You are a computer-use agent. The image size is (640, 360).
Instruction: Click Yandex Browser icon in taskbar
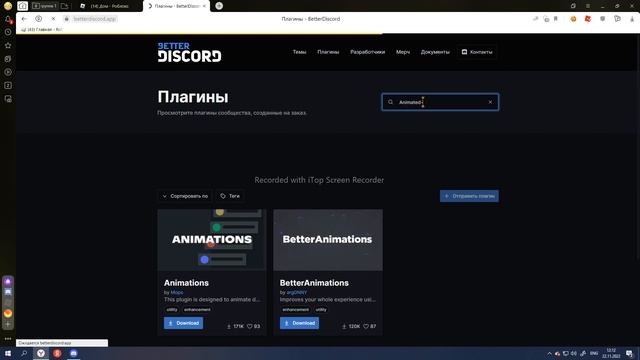(41, 353)
